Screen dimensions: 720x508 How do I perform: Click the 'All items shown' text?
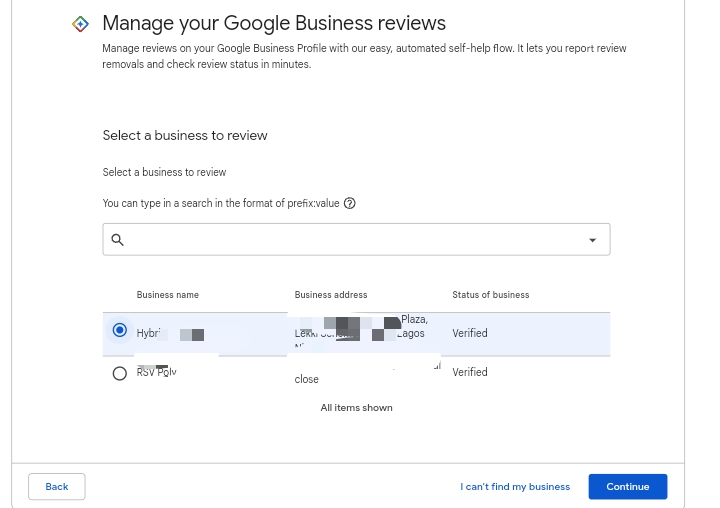pos(356,408)
